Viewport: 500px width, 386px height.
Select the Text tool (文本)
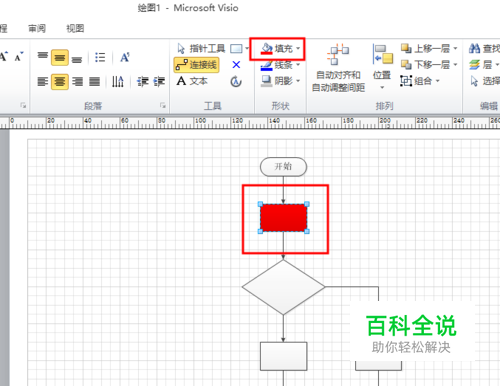tap(192, 81)
